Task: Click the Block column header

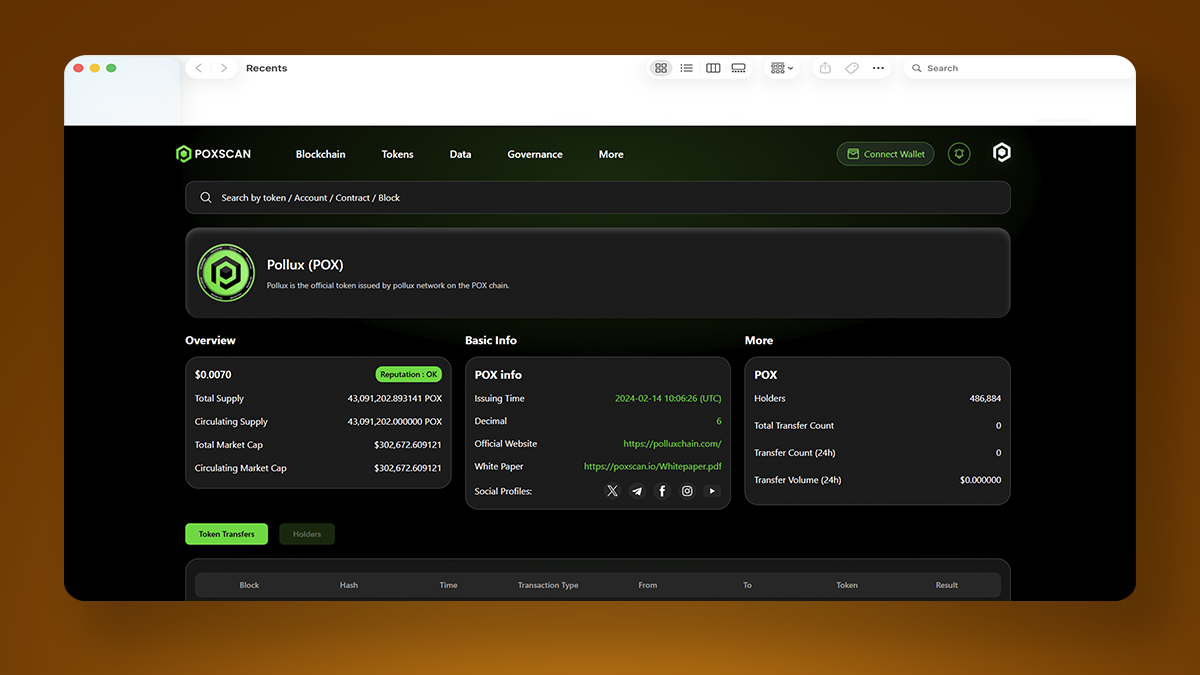Action: pyautogui.click(x=249, y=585)
